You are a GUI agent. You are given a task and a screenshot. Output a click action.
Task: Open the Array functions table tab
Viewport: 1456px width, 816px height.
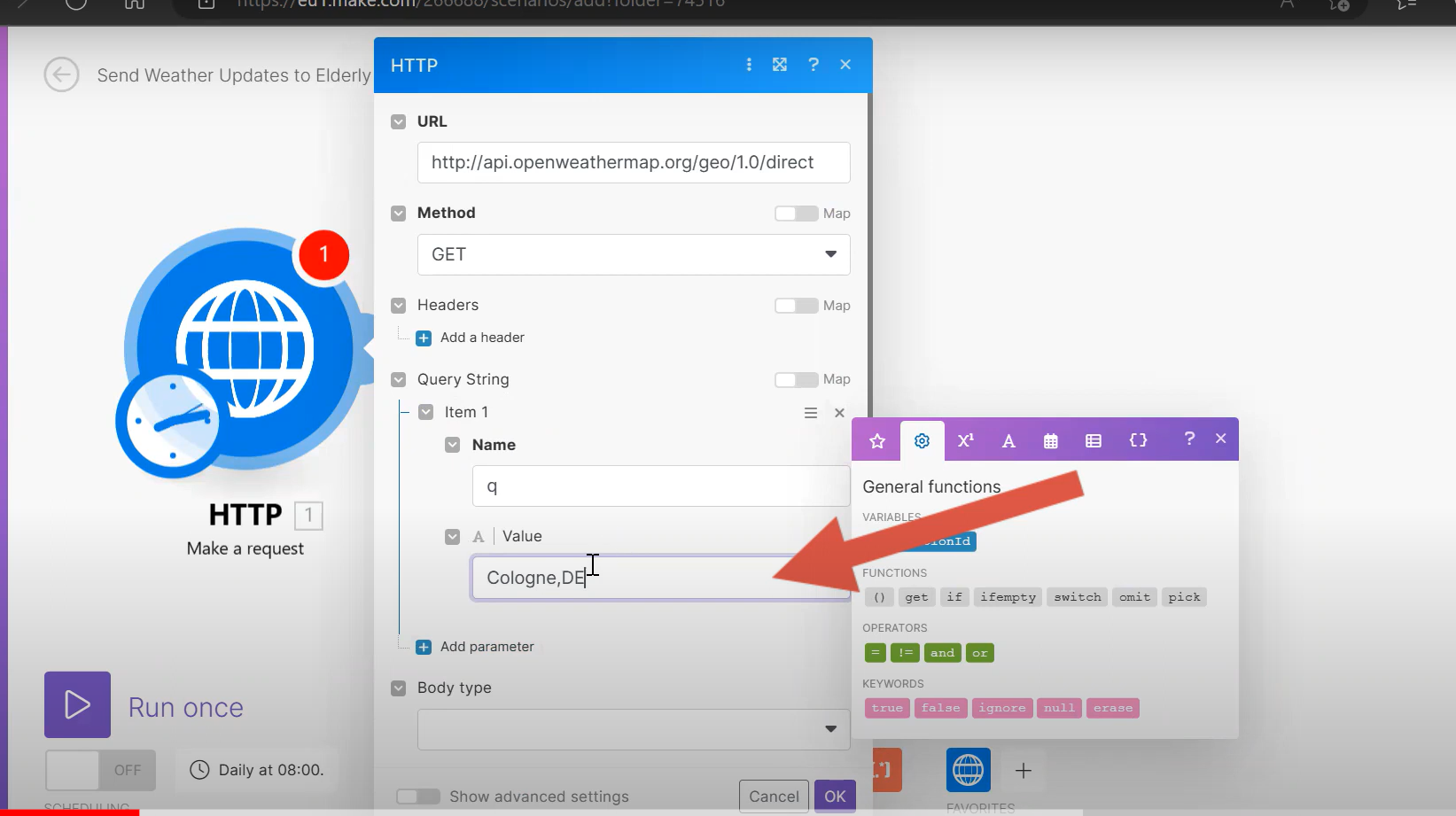(x=1094, y=440)
